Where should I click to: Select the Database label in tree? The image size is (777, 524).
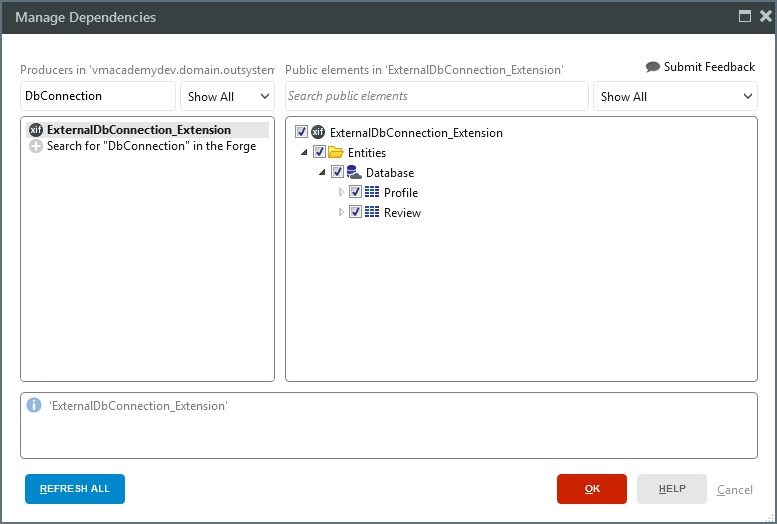click(390, 173)
